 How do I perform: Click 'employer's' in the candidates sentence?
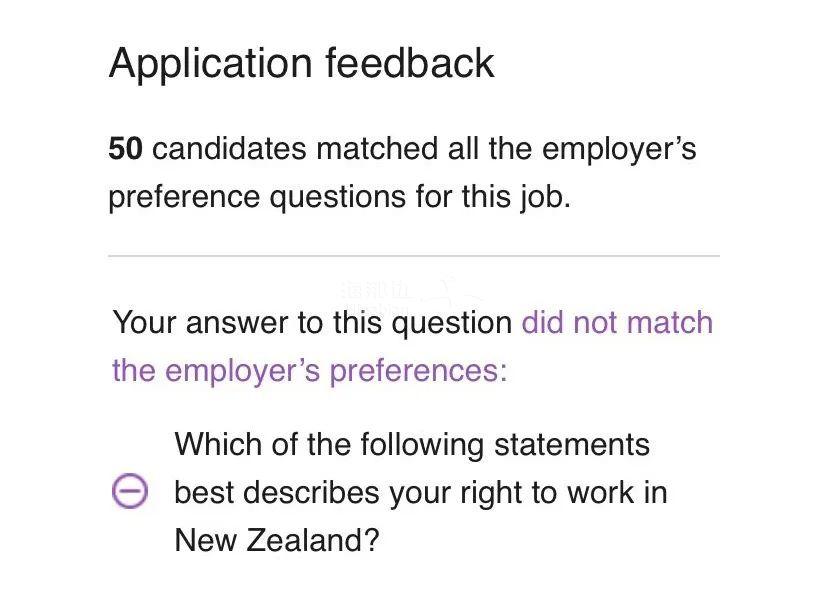point(619,150)
